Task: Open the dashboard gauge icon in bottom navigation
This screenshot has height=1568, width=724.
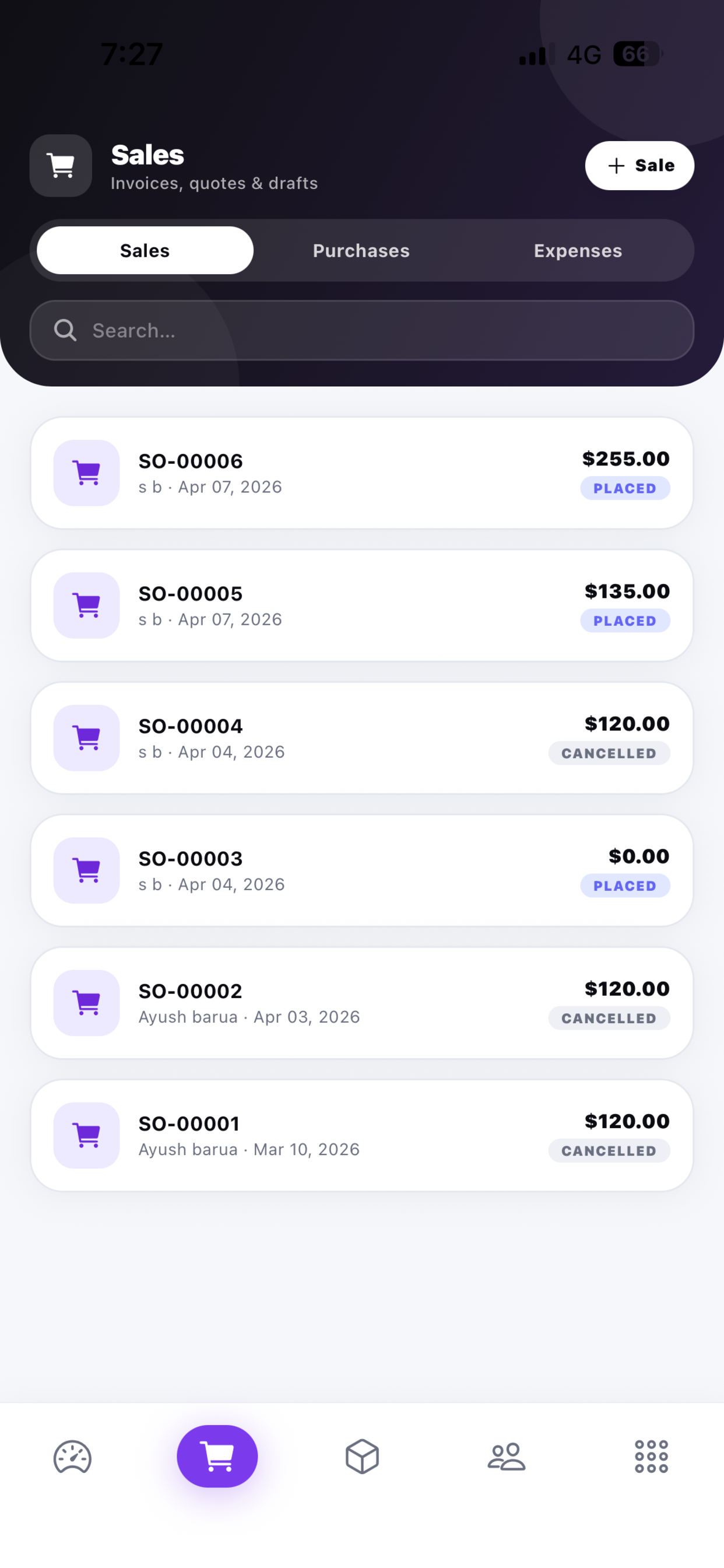Action: pos(72,1457)
